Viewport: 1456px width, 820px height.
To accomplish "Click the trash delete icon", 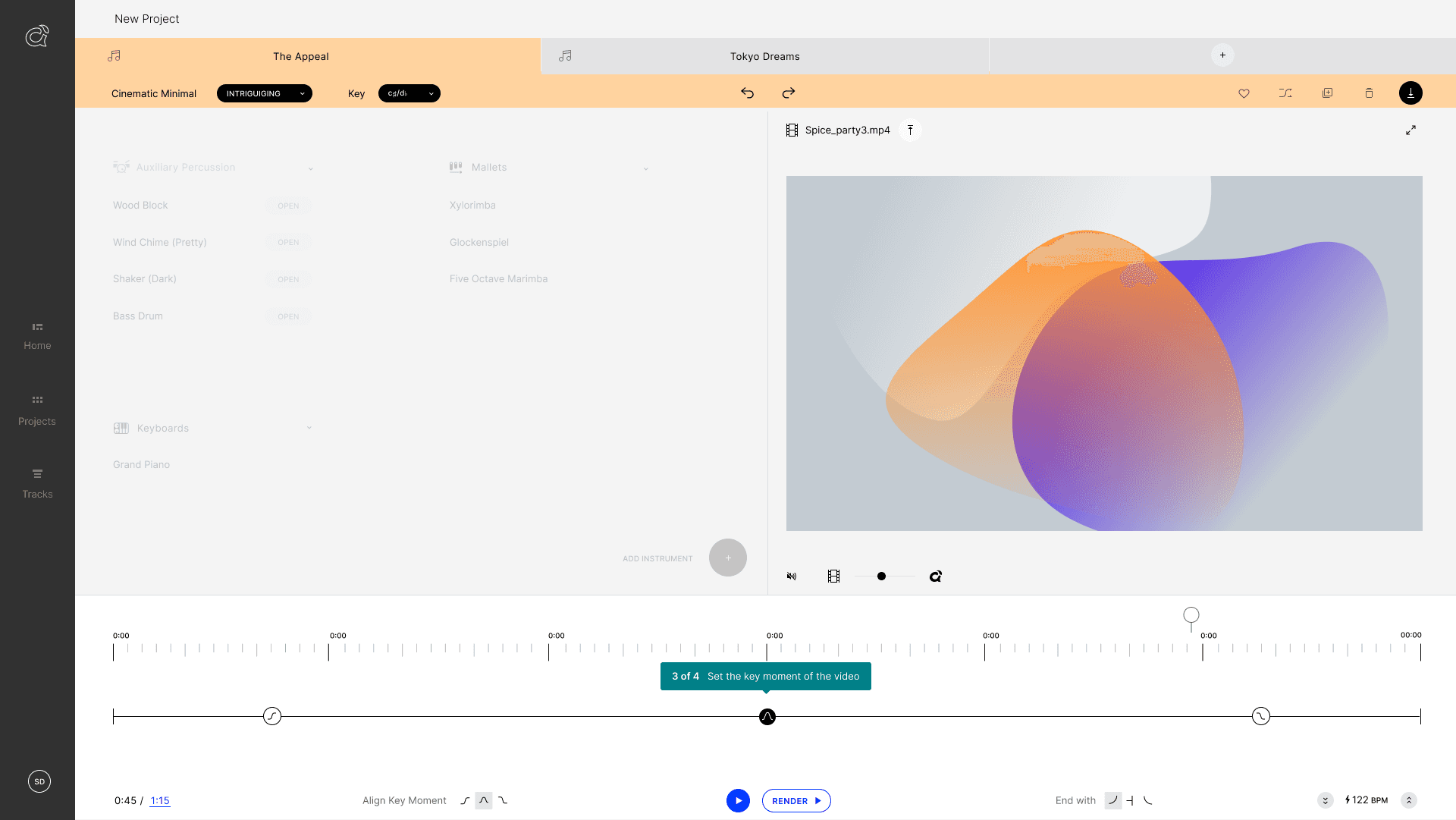I will point(1369,93).
